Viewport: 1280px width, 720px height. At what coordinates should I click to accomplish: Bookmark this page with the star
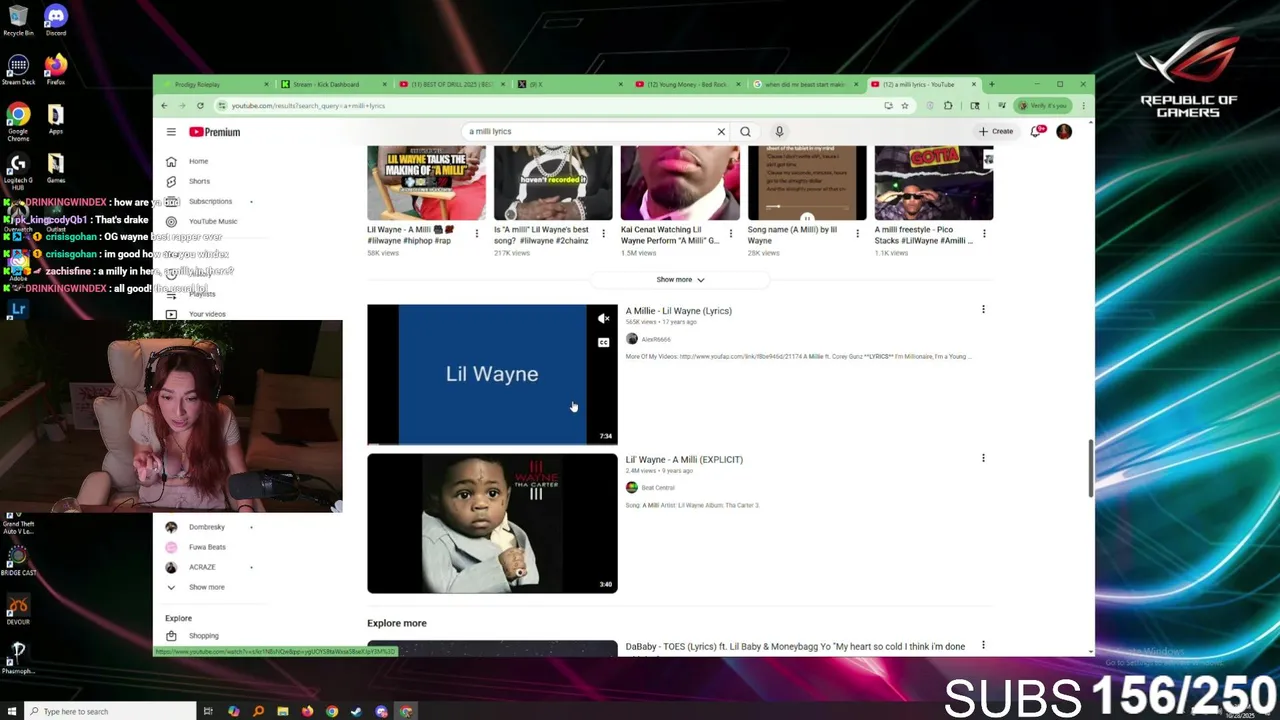tap(905, 105)
